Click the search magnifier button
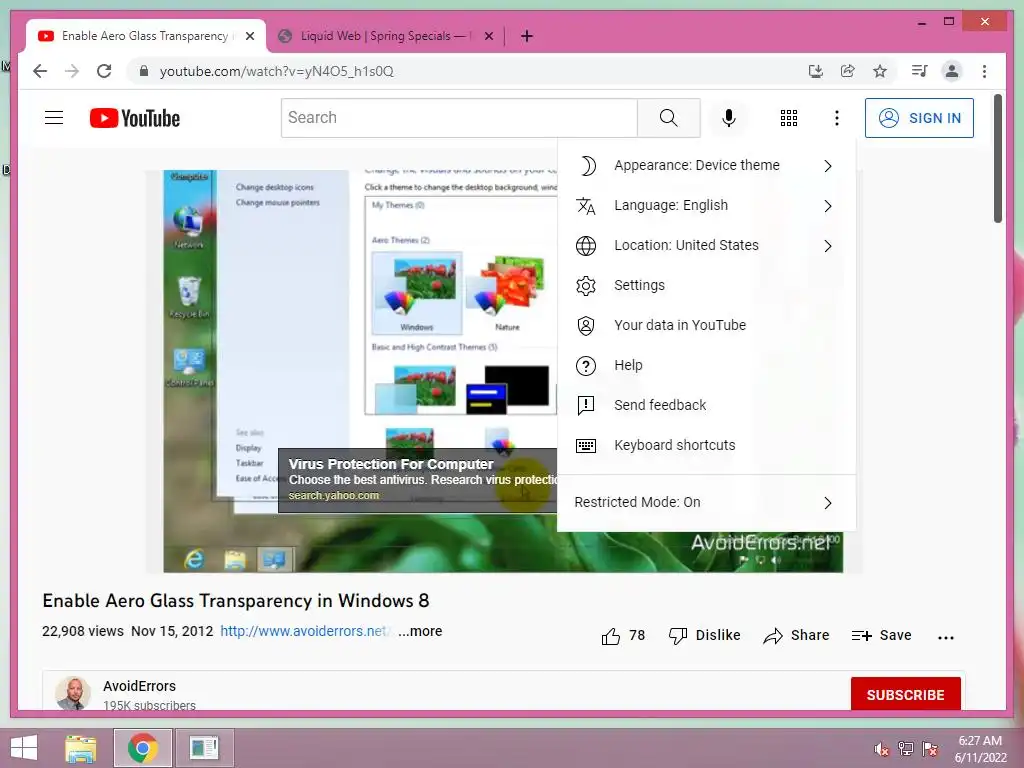 668,118
